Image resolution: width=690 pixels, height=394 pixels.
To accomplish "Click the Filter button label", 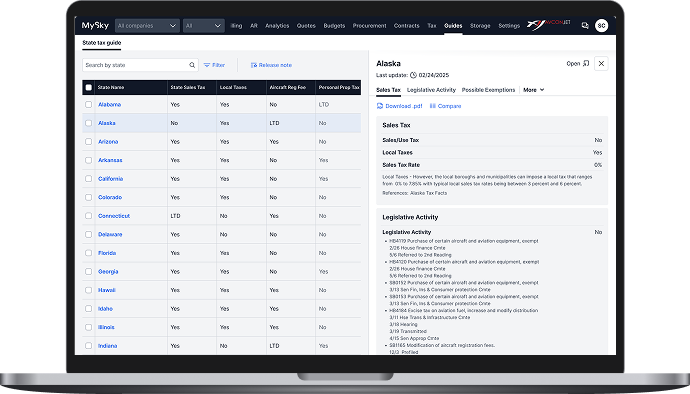I will [219, 65].
